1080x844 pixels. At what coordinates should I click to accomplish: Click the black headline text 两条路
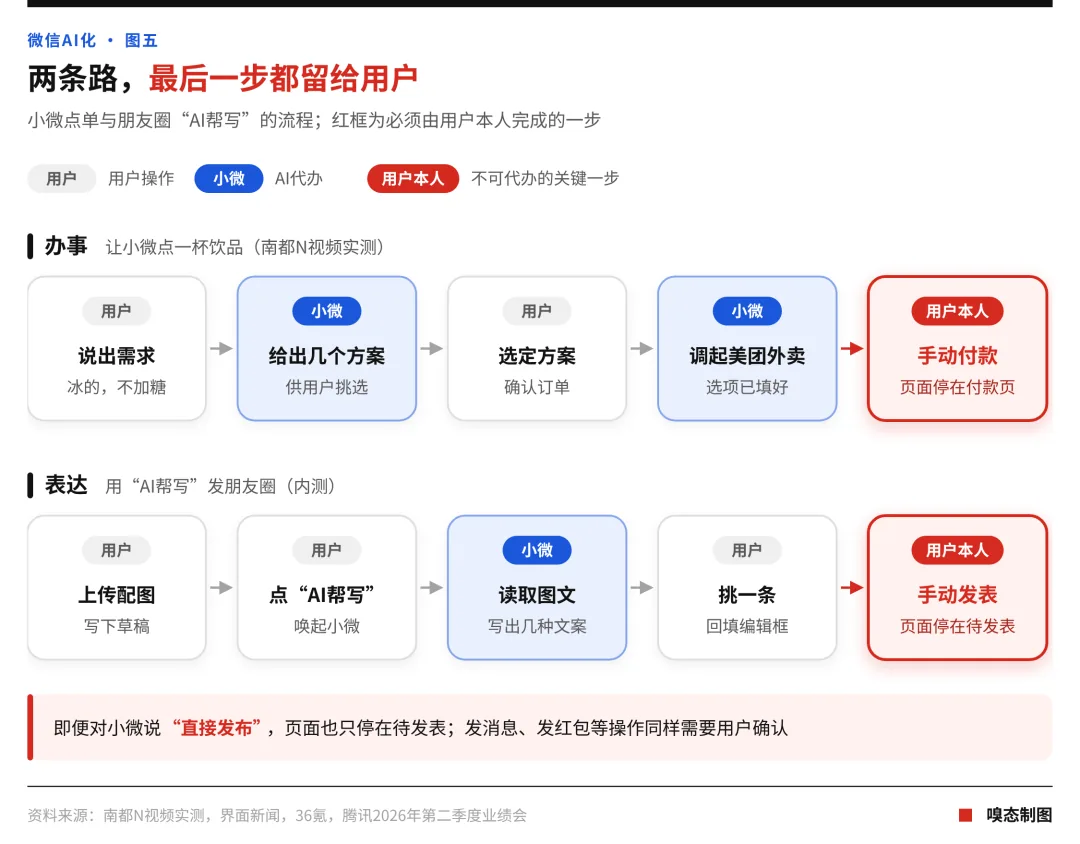coord(72,79)
